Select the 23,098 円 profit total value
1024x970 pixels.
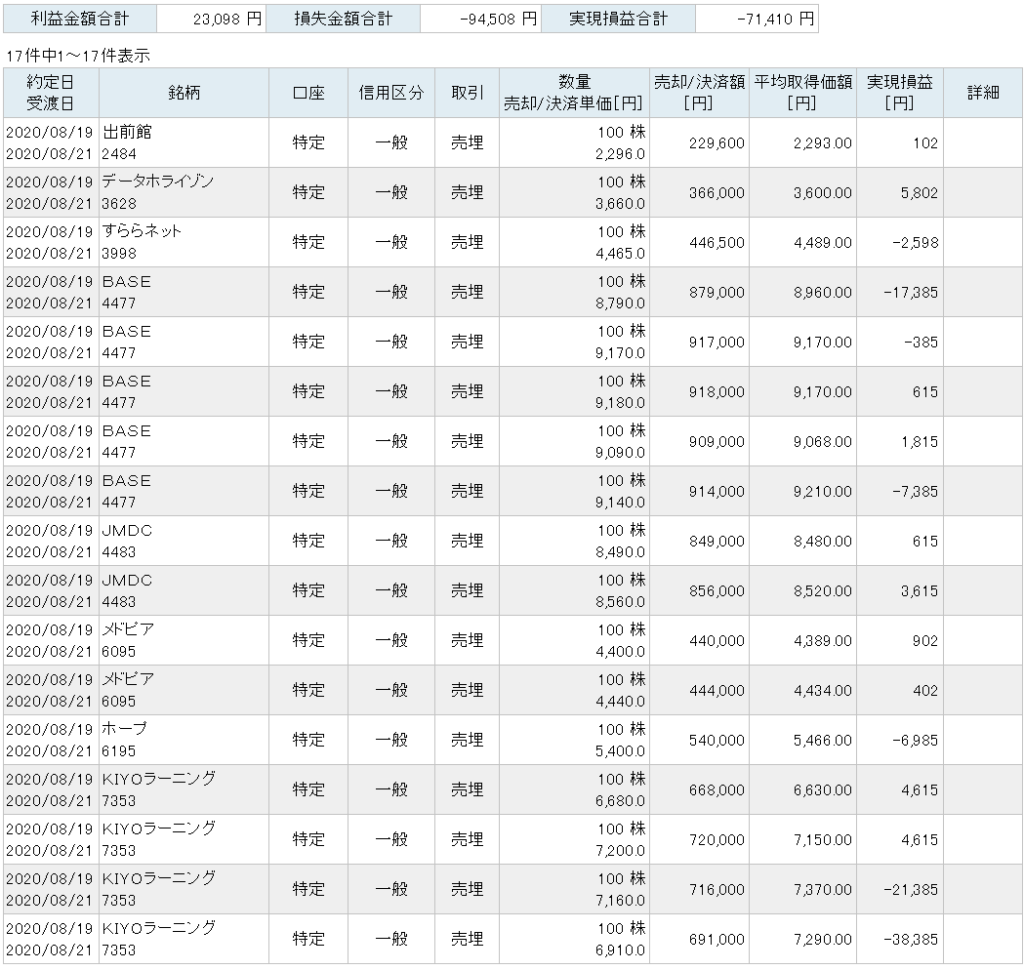click(x=227, y=20)
